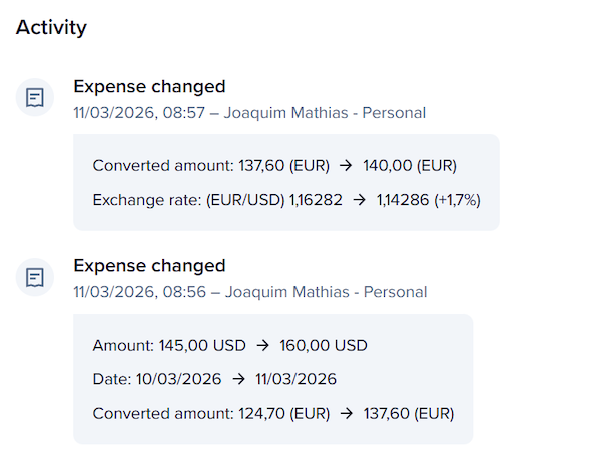
Task: Click 'Joaquim Mathias - Personal' in first entry
Action: pos(324,113)
